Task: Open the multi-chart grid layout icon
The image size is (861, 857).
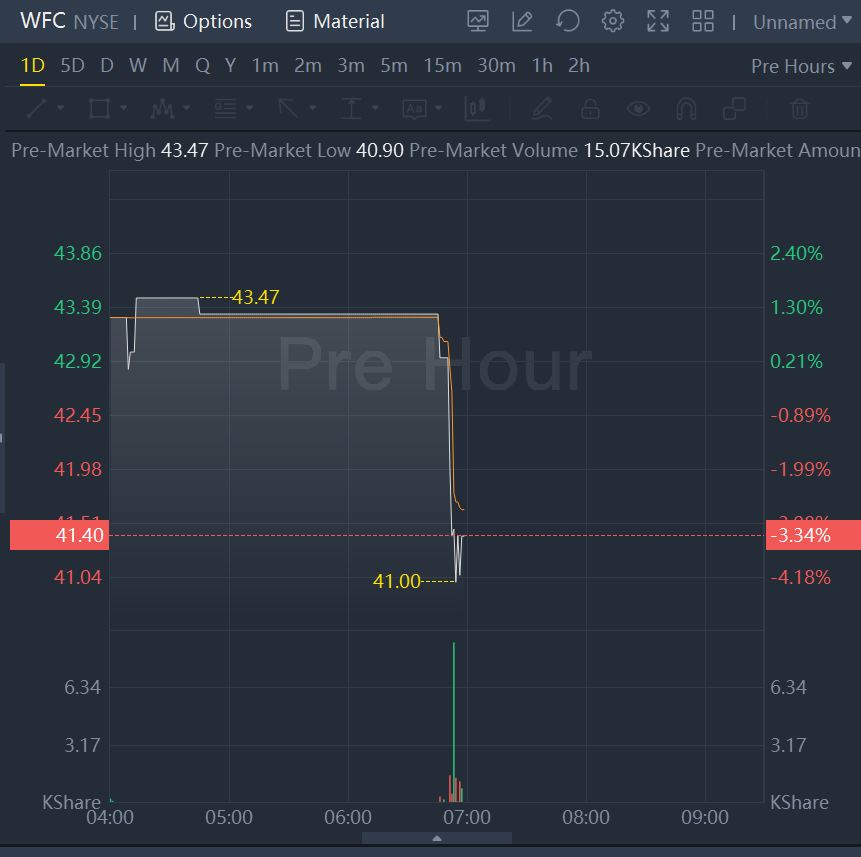Action: click(x=703, y=21)
